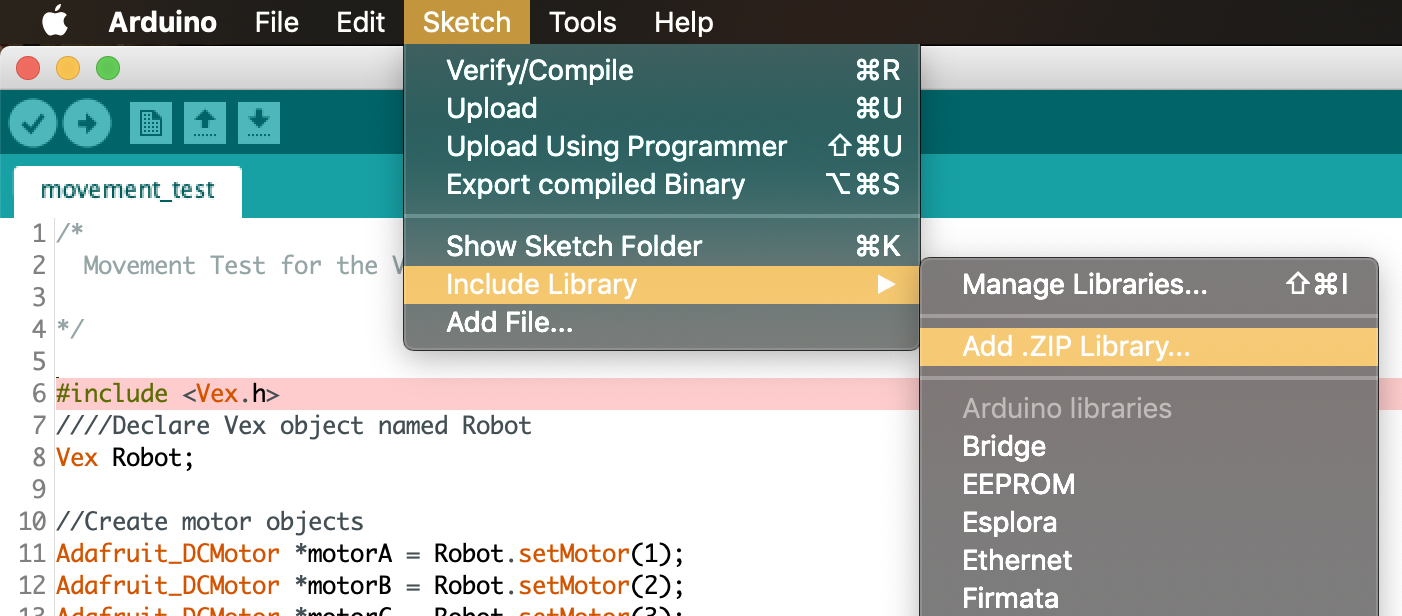The width and height of the screenshot is (1402, 616).
Task: Include the Firmata library
Action: pyautogui.click(x=1149, y=598)
